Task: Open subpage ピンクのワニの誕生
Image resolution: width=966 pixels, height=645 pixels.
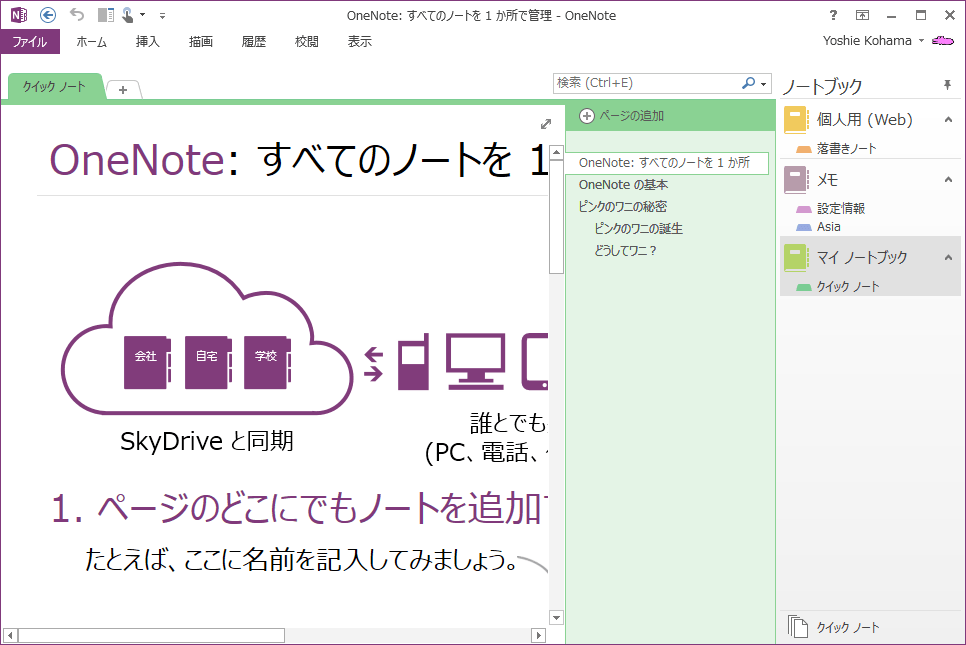Action: [638, 229]
